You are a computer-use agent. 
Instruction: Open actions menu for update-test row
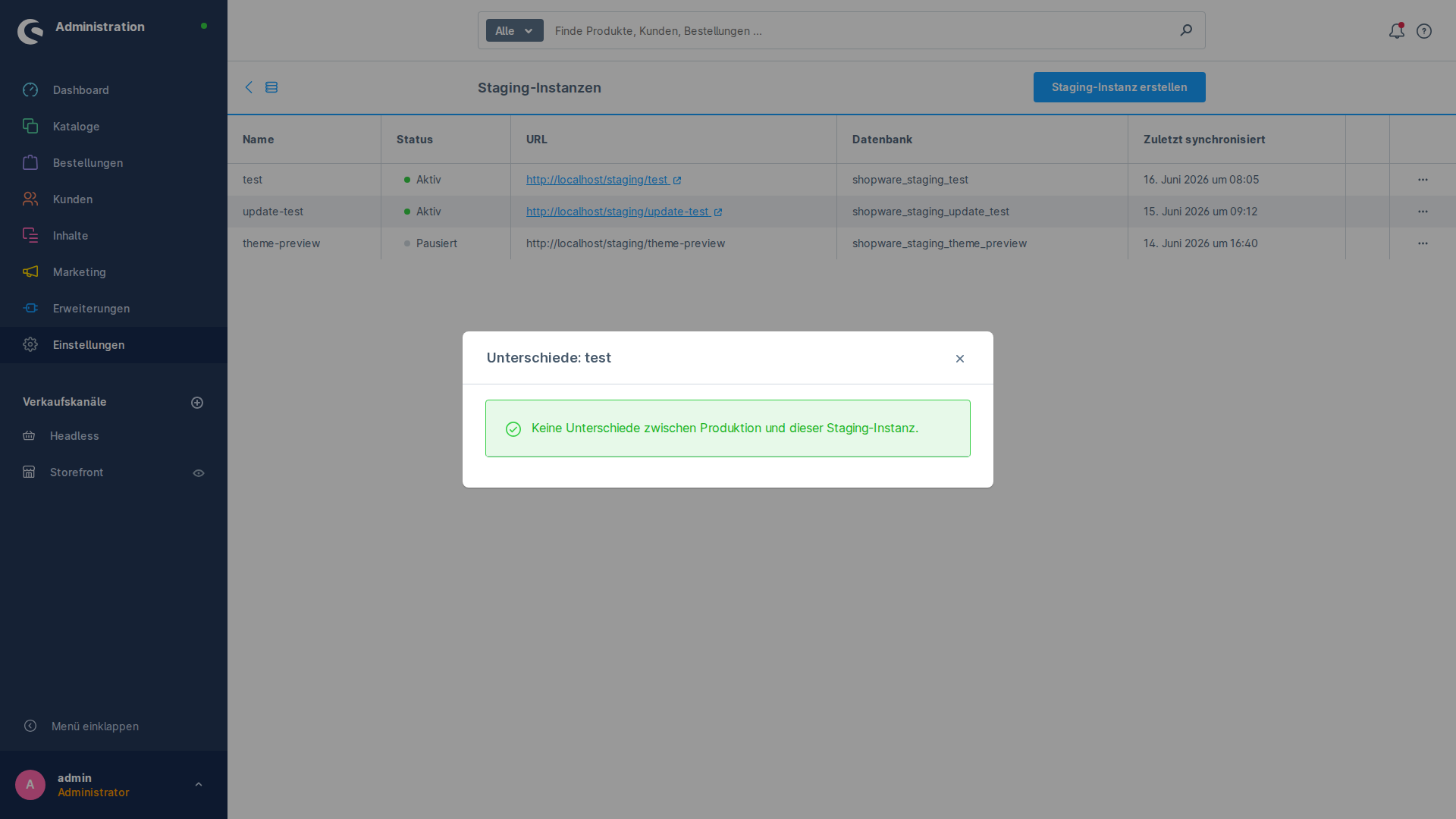point(1423,212)
